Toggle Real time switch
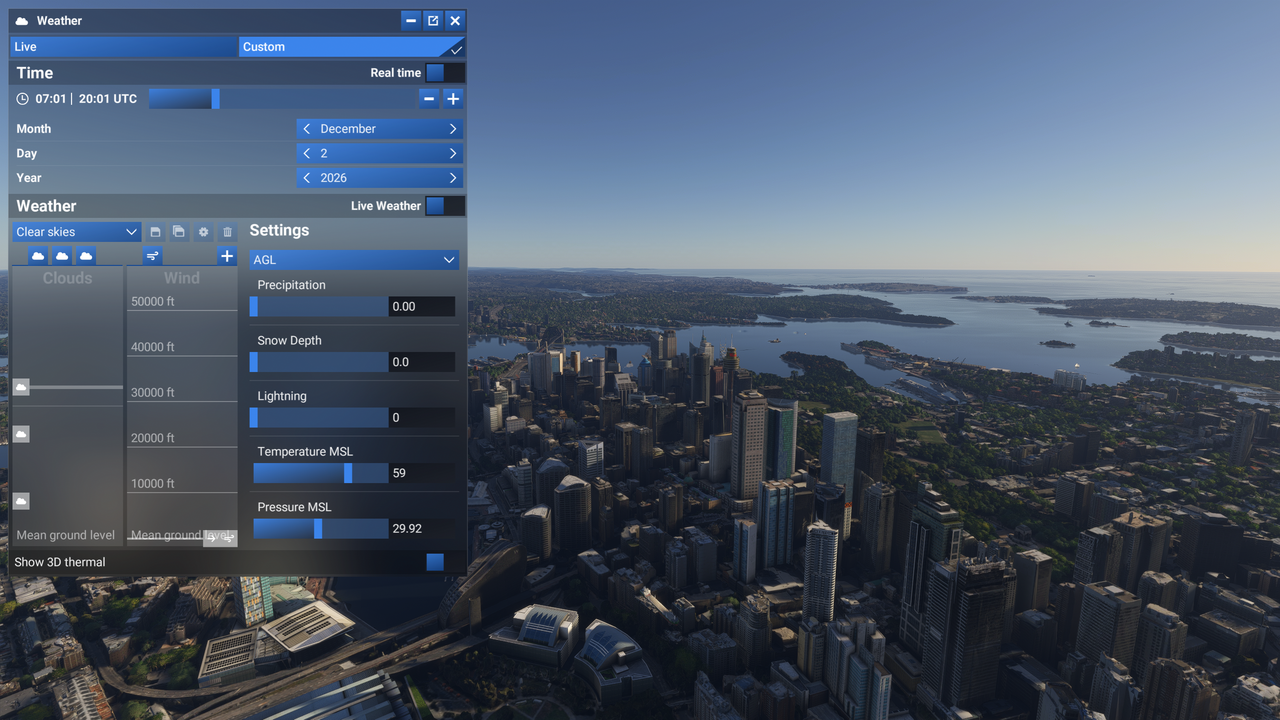Screen dimensions: 1280x720 [444, 72]
